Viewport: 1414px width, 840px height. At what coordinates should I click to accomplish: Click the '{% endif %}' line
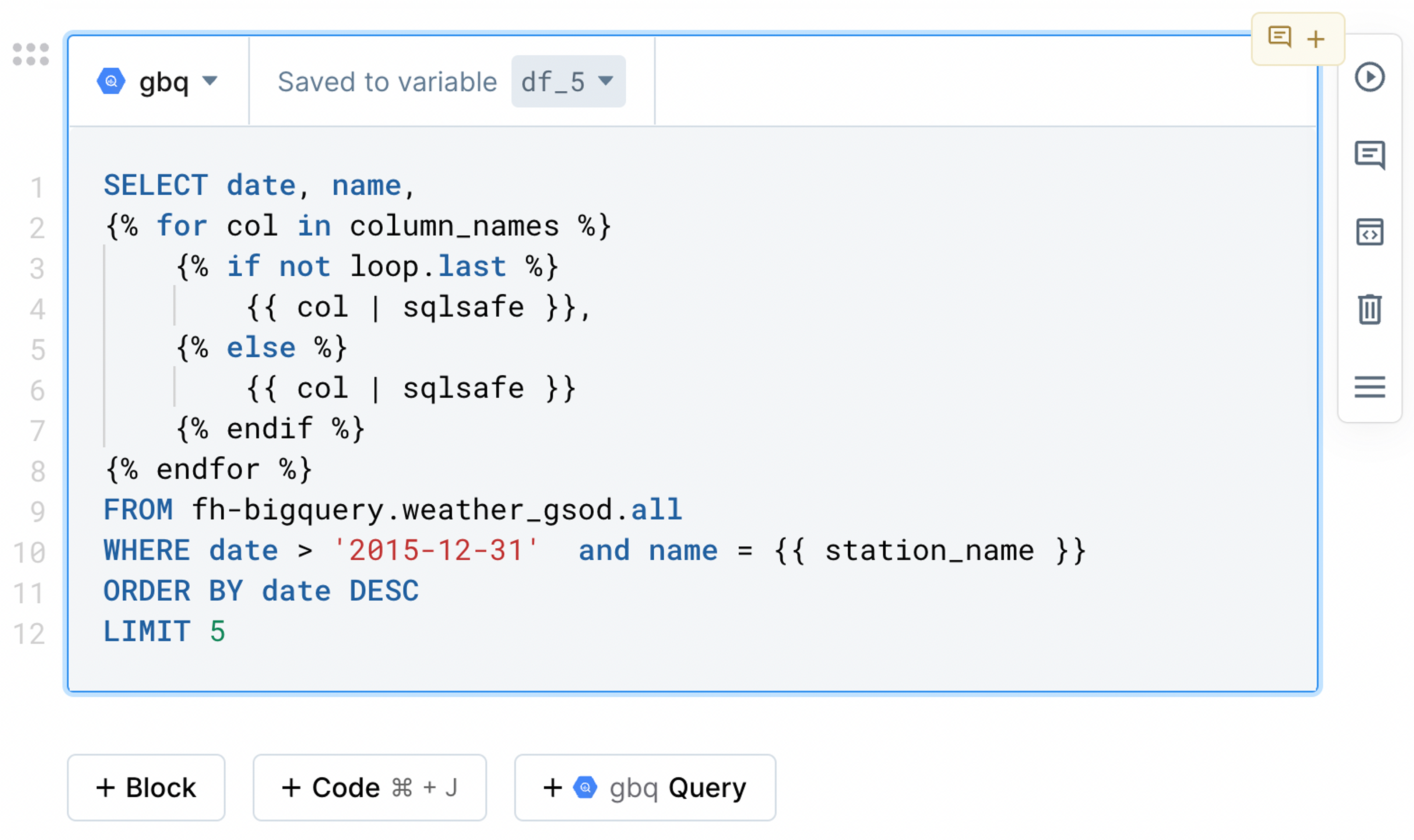click(271, 428)
